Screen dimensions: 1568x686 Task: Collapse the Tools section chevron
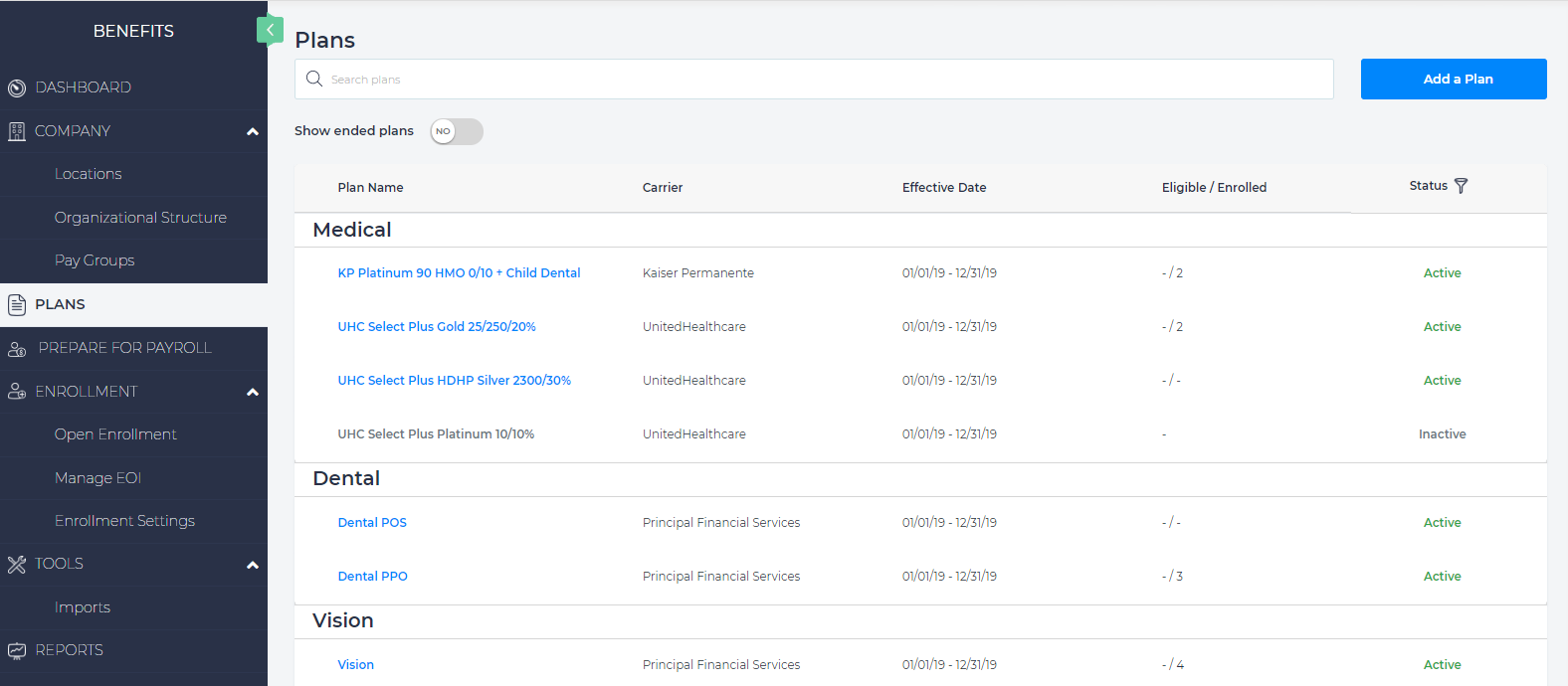pyautogui.click(x=253, y=565)
